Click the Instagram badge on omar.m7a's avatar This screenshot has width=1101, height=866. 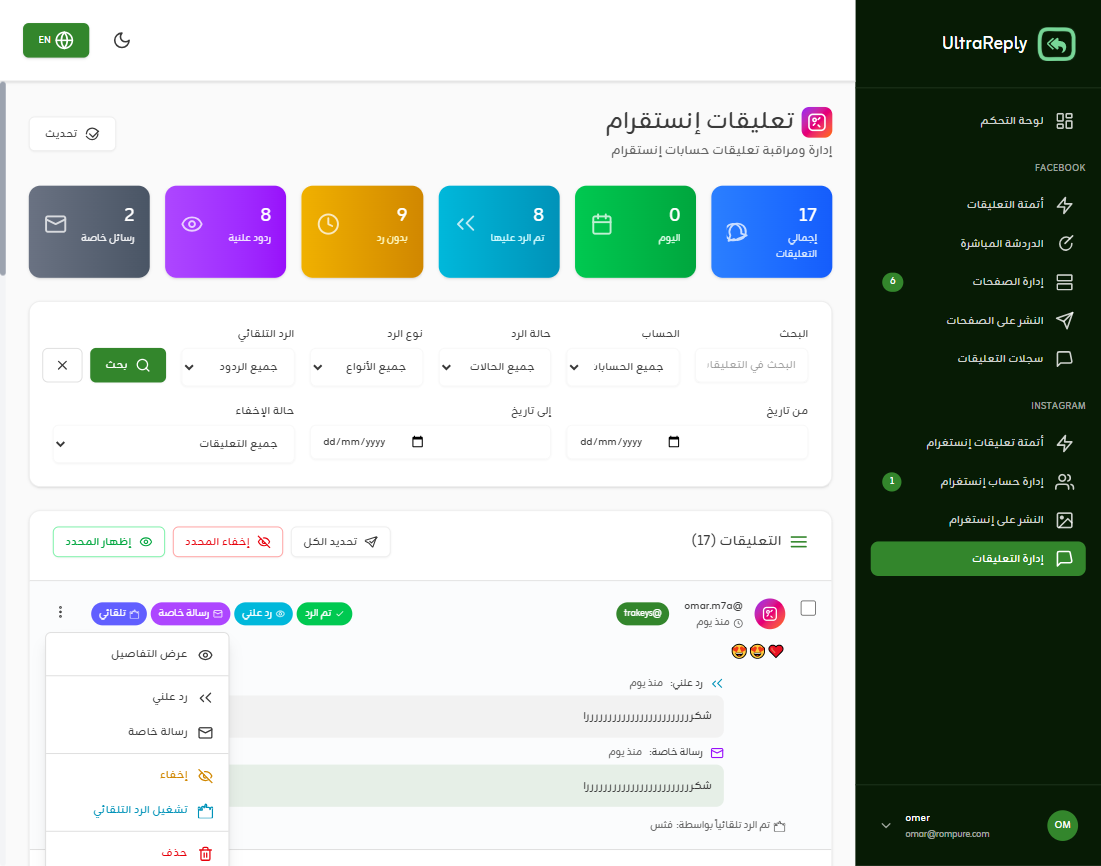[x=769, y=613]
